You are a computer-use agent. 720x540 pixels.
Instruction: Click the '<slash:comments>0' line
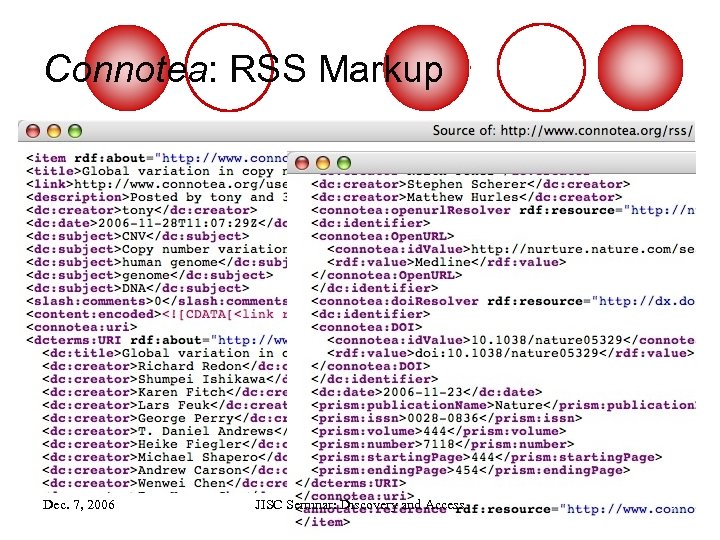click(x=157, y=301)
